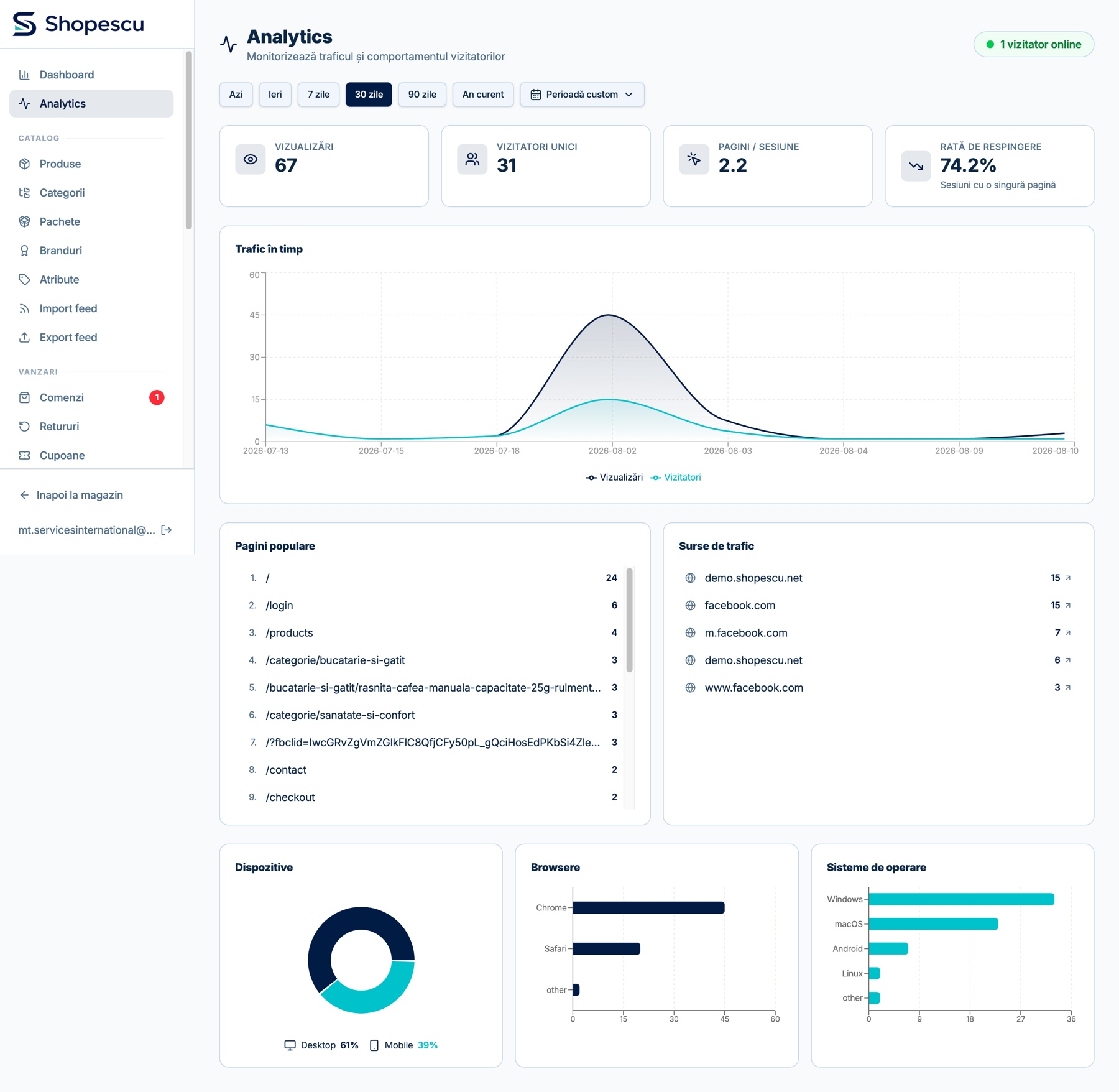Click the Android bar in operating systems chart
This screenshot has width=1119, height=1092.
point(888,948)
